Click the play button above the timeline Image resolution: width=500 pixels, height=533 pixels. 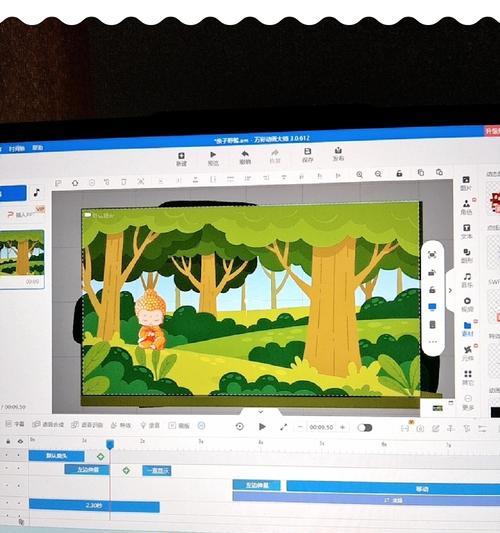point(262,427)
